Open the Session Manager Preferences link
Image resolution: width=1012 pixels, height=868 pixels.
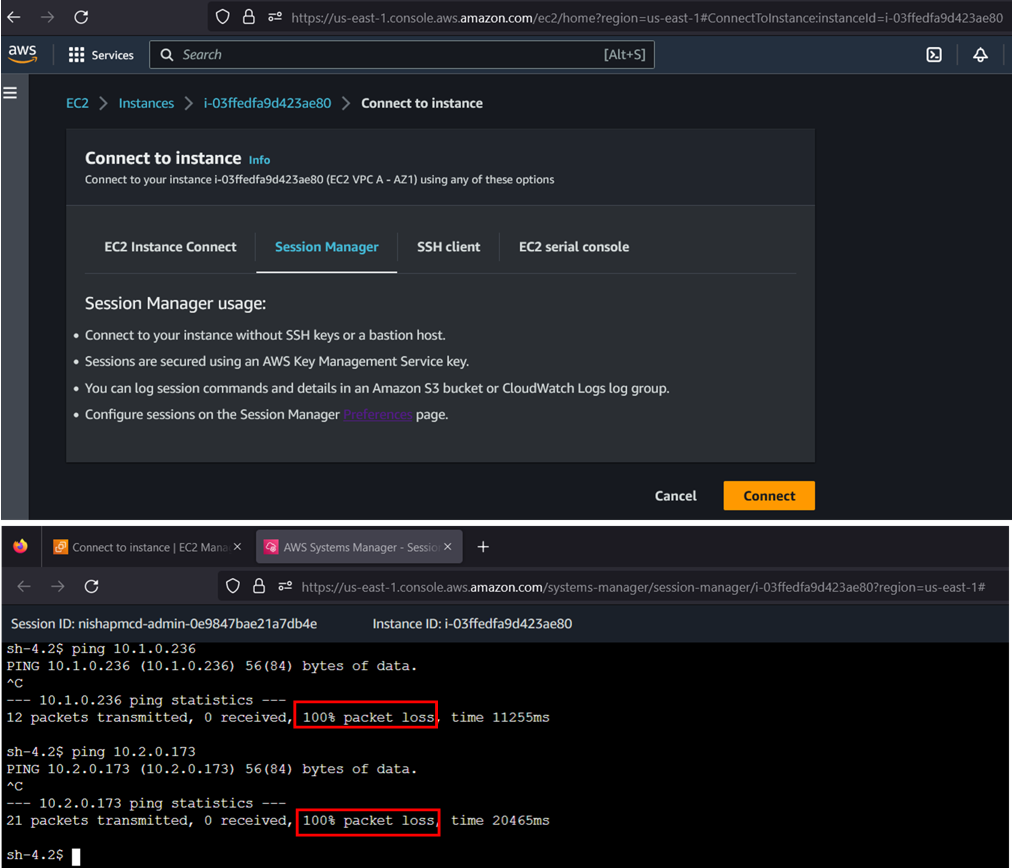click(x=377, y=415)
